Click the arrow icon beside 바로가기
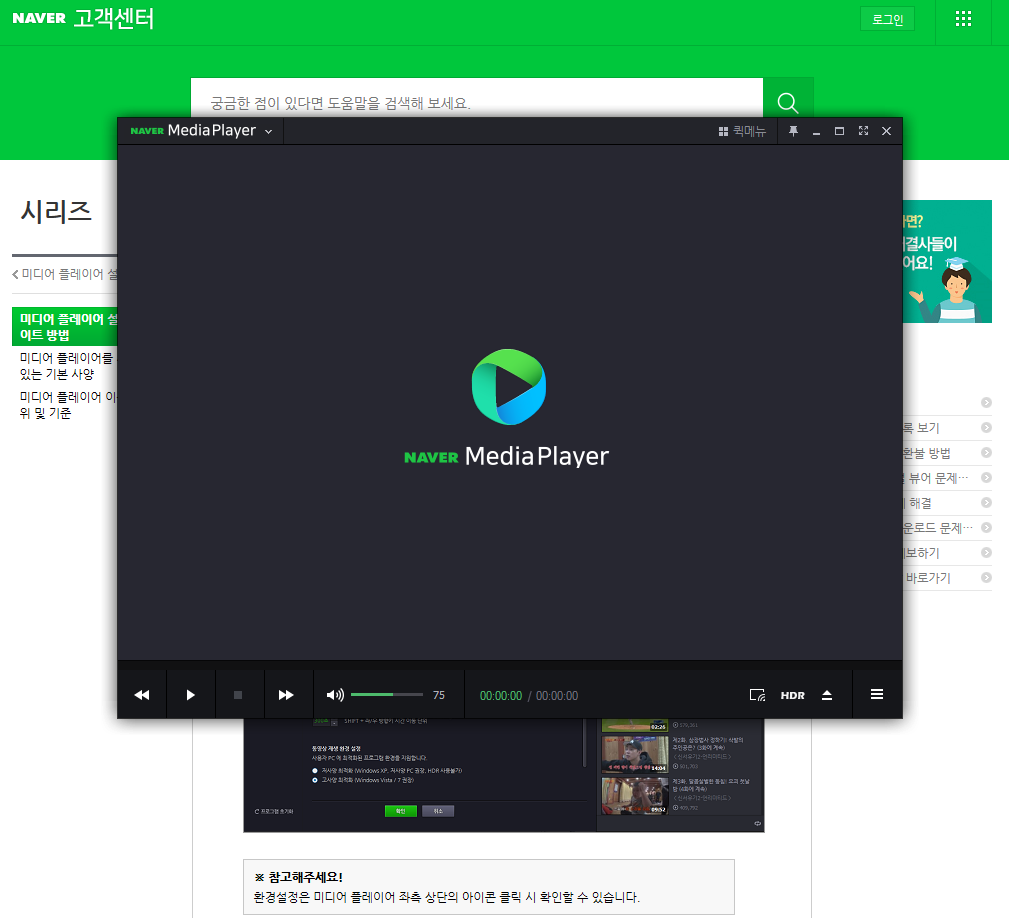 (986, 578)
